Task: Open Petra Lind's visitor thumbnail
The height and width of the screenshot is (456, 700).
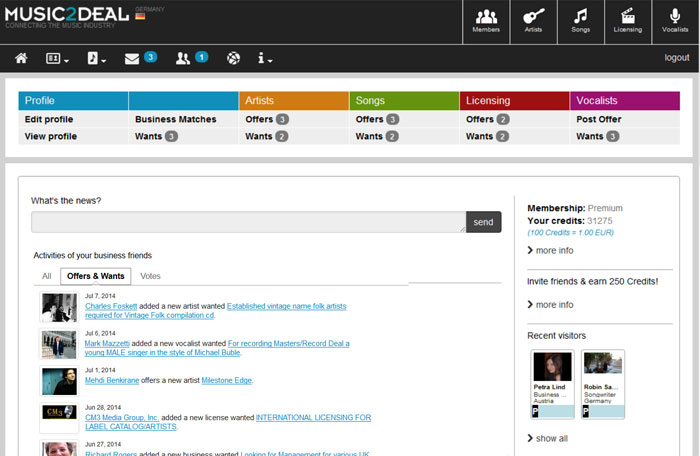Action: (x=552, y=366)
